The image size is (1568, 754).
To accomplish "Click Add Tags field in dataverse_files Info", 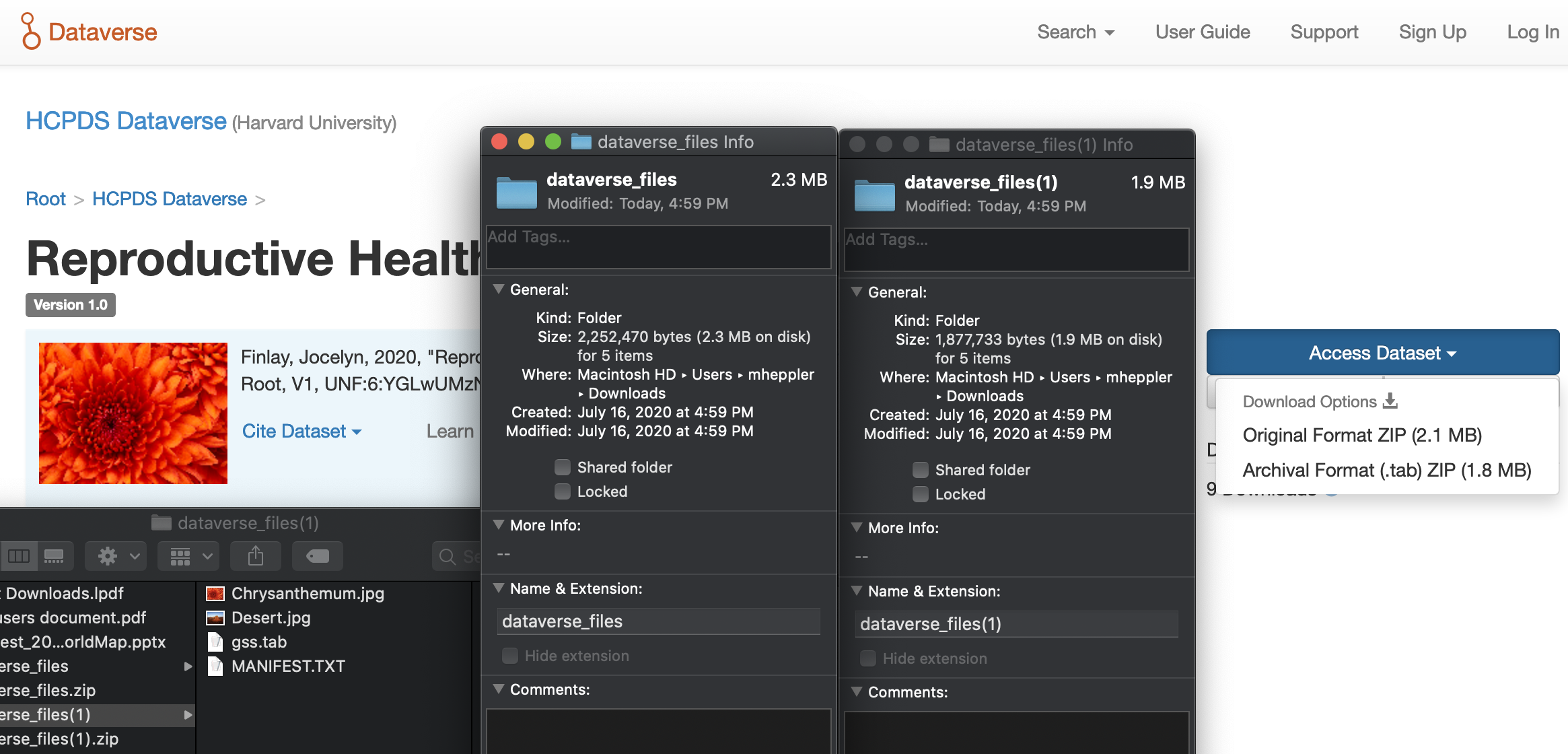I will click(658, 246).
